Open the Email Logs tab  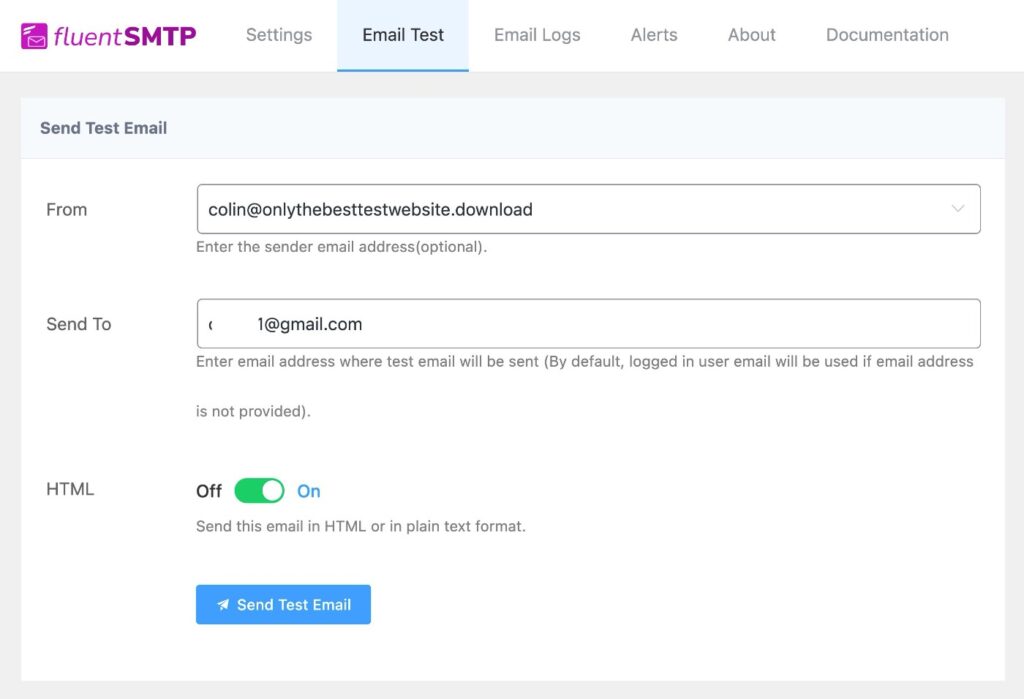537,35
